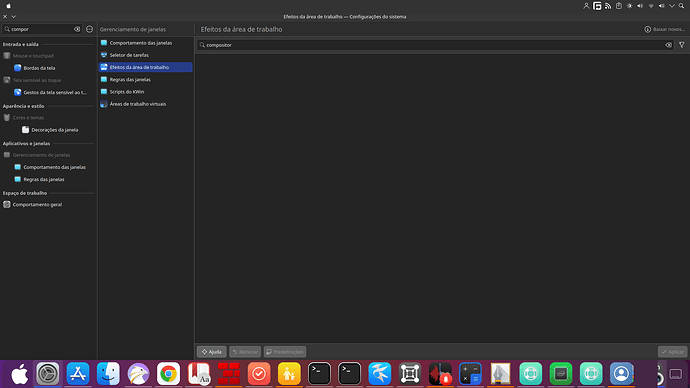Expand the title bar chevron menu
The width and height of the screenshot is (690, 388).
(x=14, y=17)
